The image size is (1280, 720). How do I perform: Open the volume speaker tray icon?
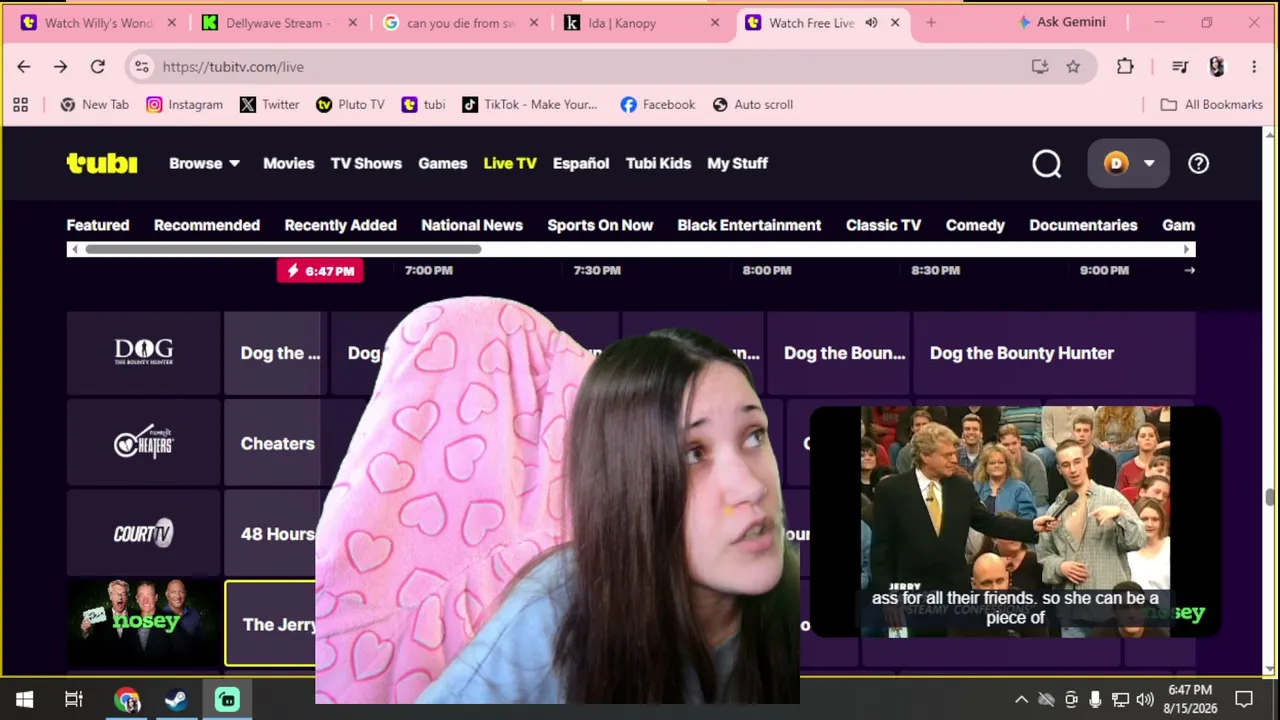(1145, 700)
